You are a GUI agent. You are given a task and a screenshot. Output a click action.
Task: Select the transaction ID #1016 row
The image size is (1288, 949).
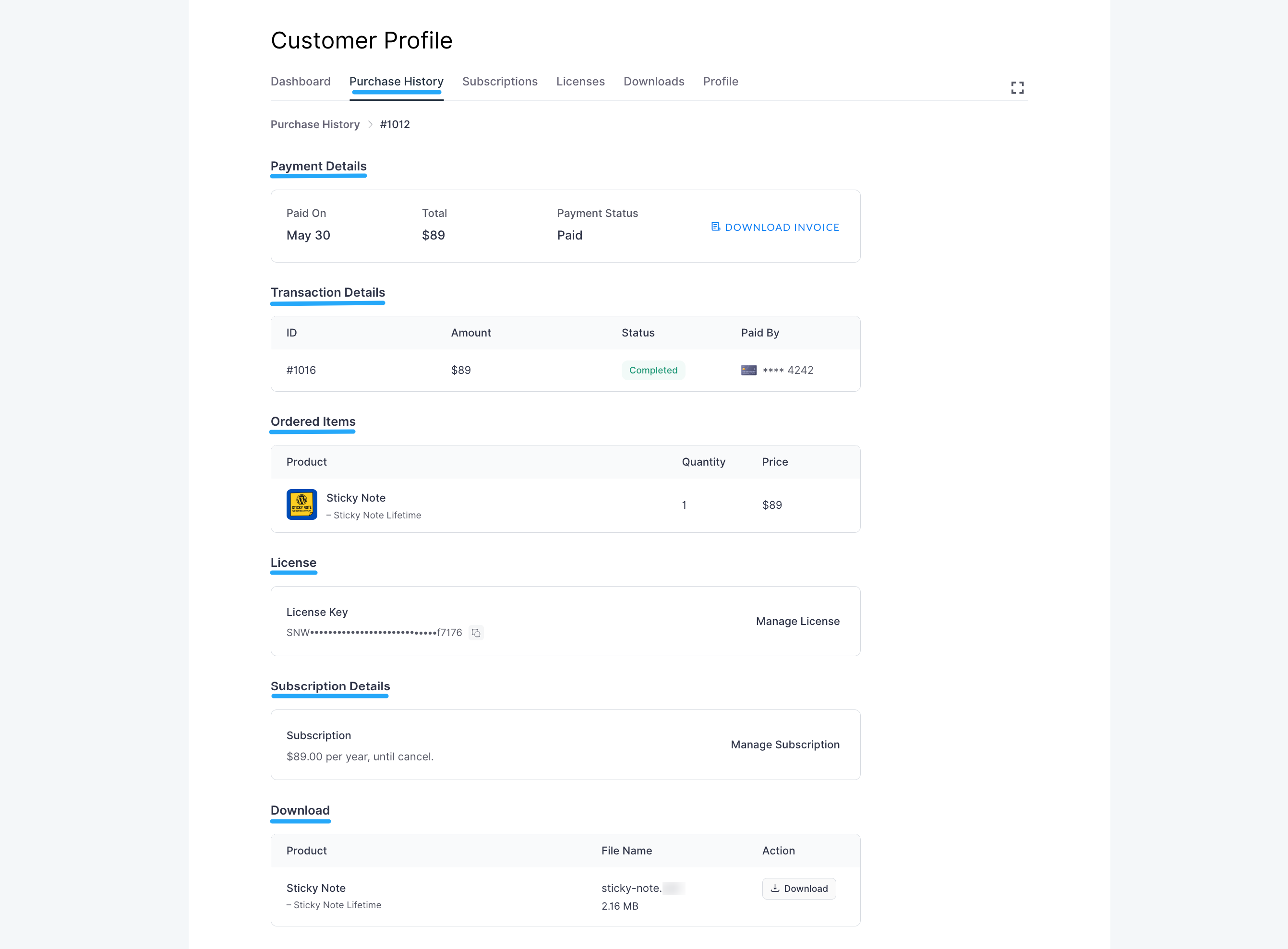point(301,370)
